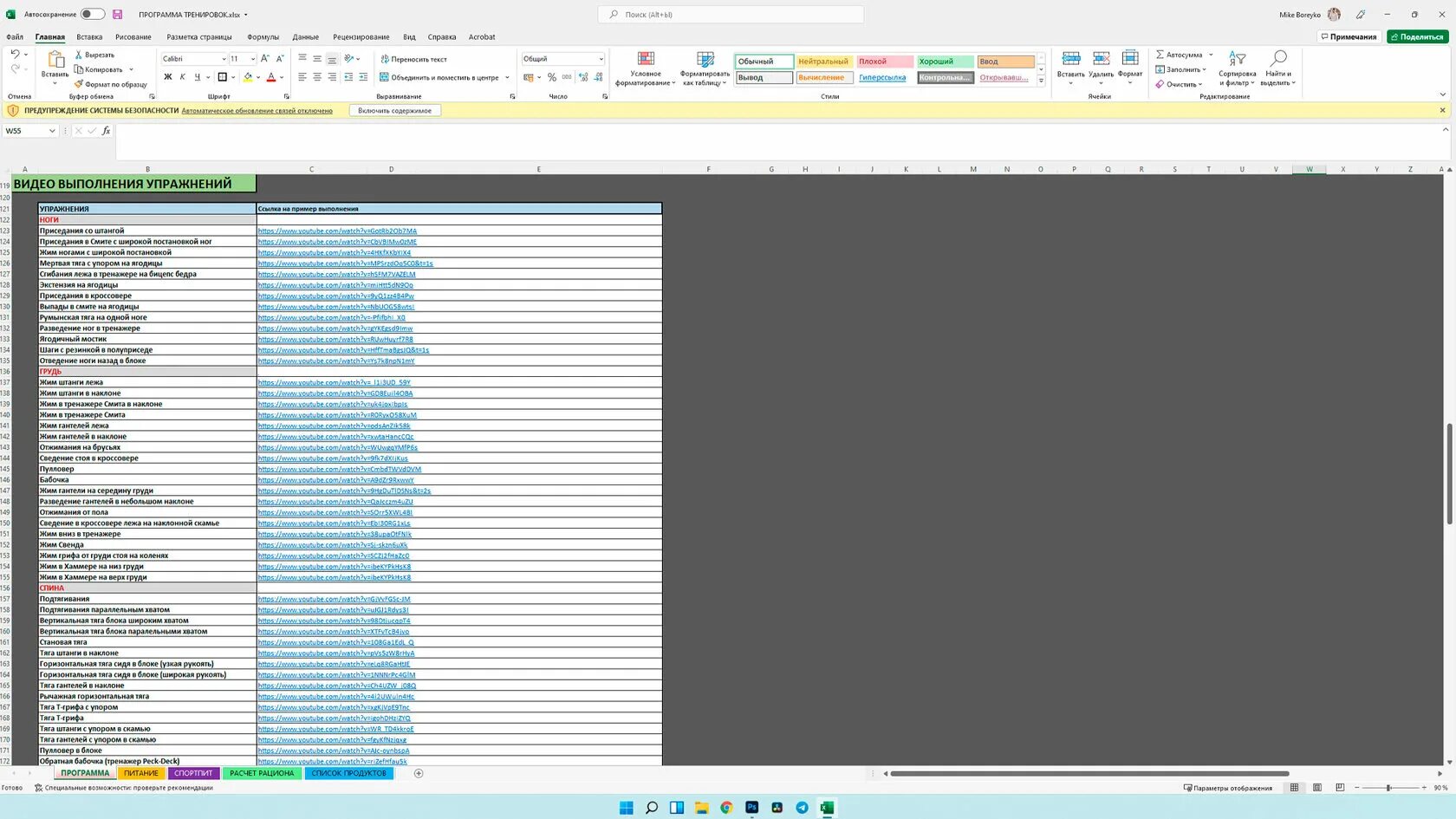The image size is (1456, 819).
Task: Add a new sheet with the plus icon
Action: [x=419, y=773]
